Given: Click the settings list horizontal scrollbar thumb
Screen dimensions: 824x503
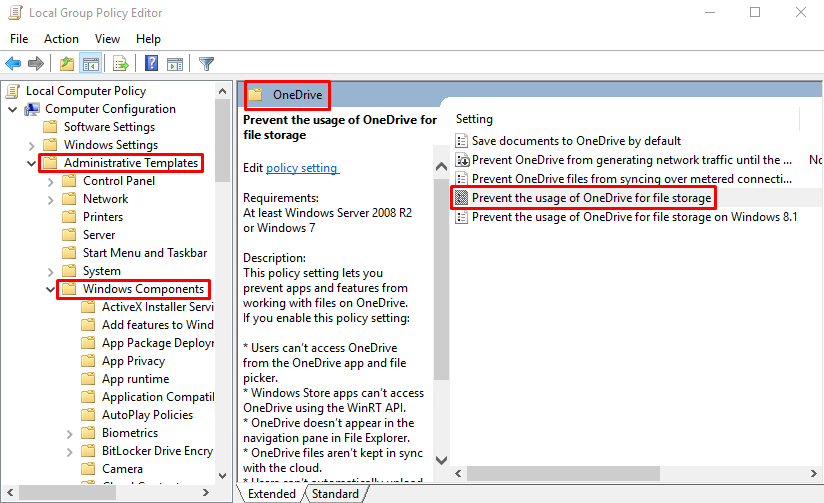Looking at the screenshot, I should tap(563, 474).
